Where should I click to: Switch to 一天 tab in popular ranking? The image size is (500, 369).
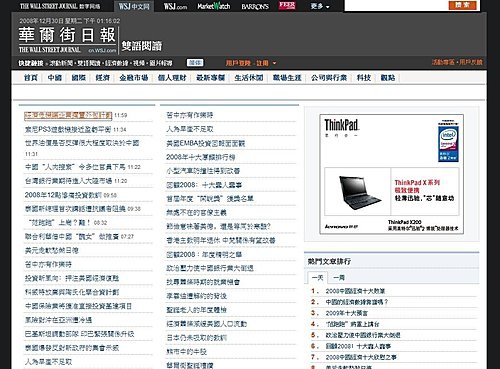318,277
